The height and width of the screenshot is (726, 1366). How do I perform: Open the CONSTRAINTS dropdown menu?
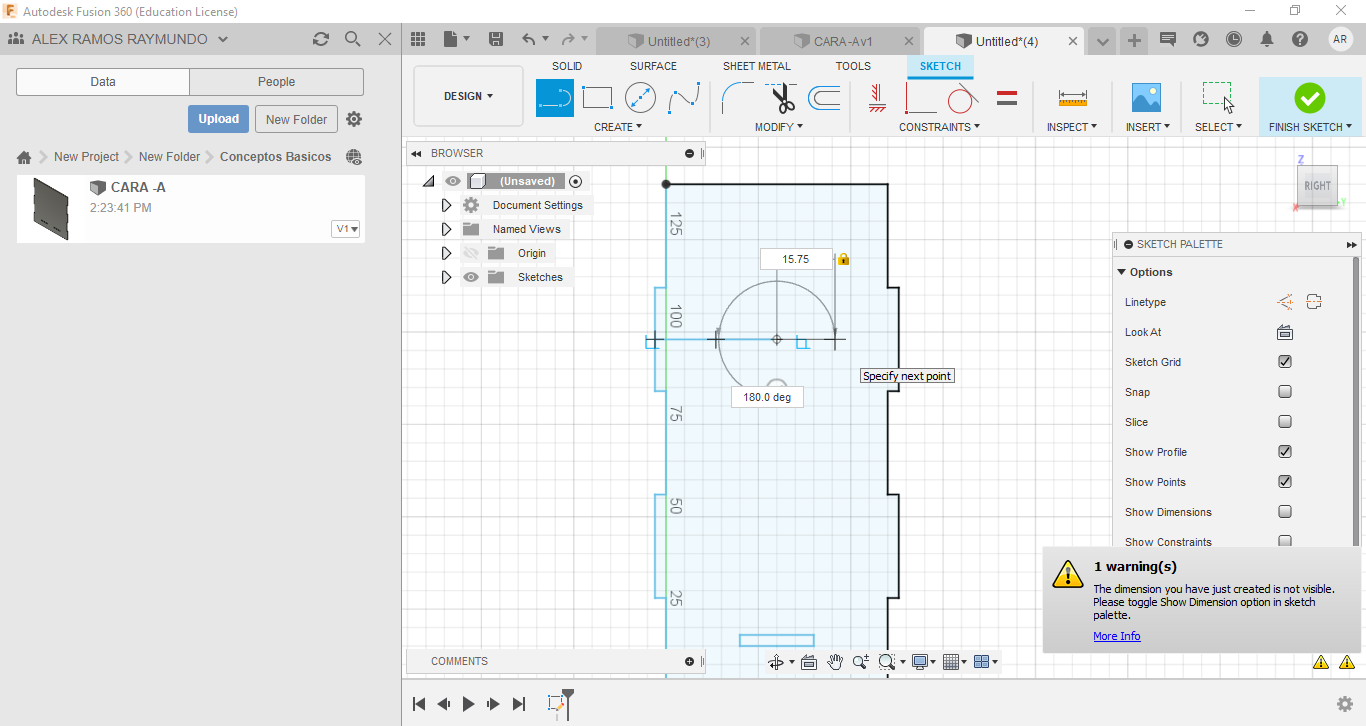click(939, 127)
